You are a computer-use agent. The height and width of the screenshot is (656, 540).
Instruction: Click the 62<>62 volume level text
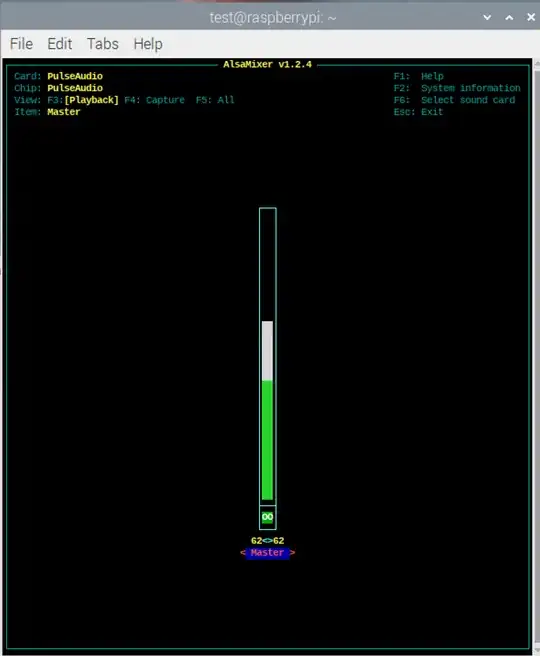[x=268, y=541]
